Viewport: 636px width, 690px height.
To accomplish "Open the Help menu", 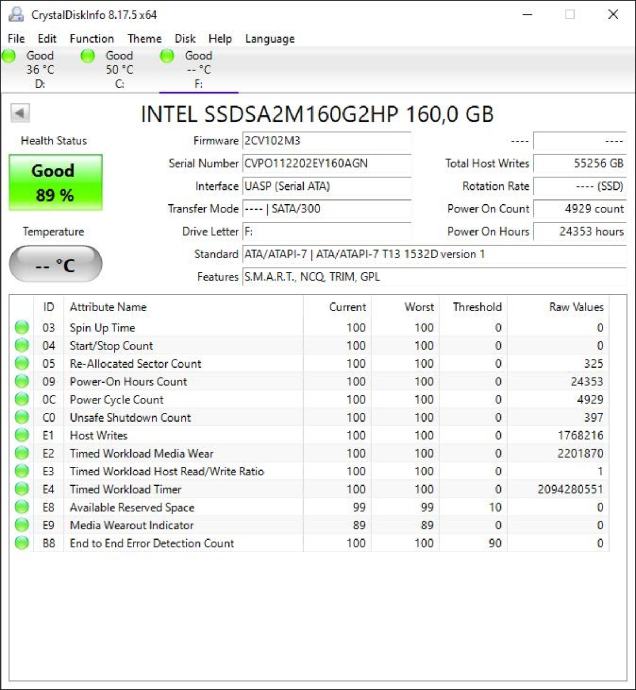I will tap(220, 39).
